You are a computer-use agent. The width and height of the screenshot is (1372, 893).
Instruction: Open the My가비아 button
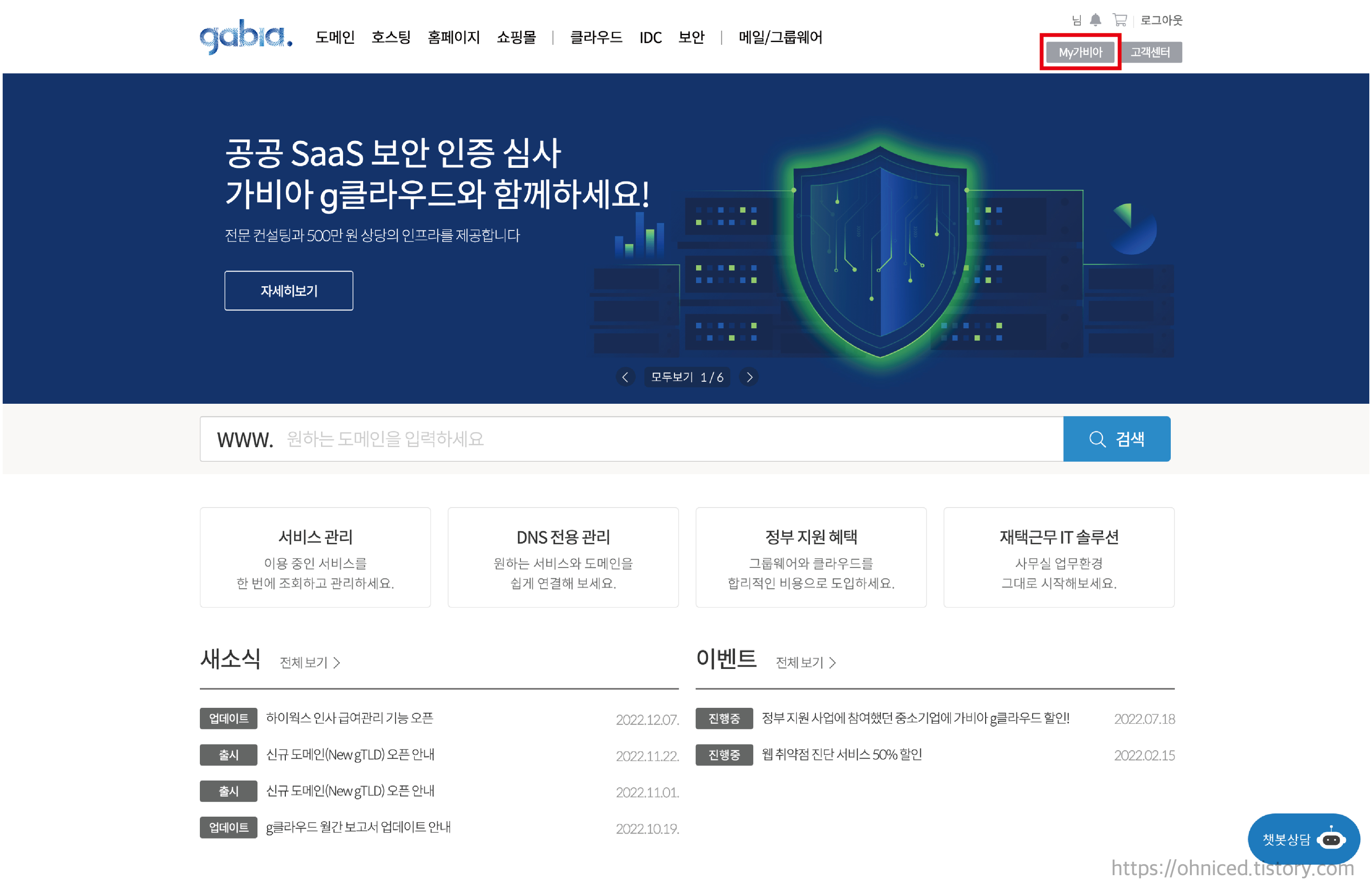(1080, 53)
